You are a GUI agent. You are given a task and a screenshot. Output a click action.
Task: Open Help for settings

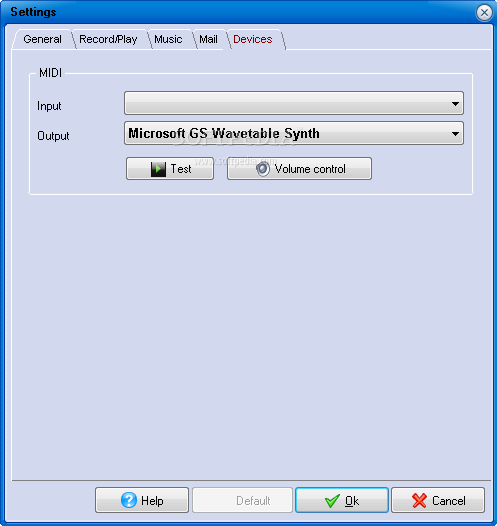[x=142, y=500]
